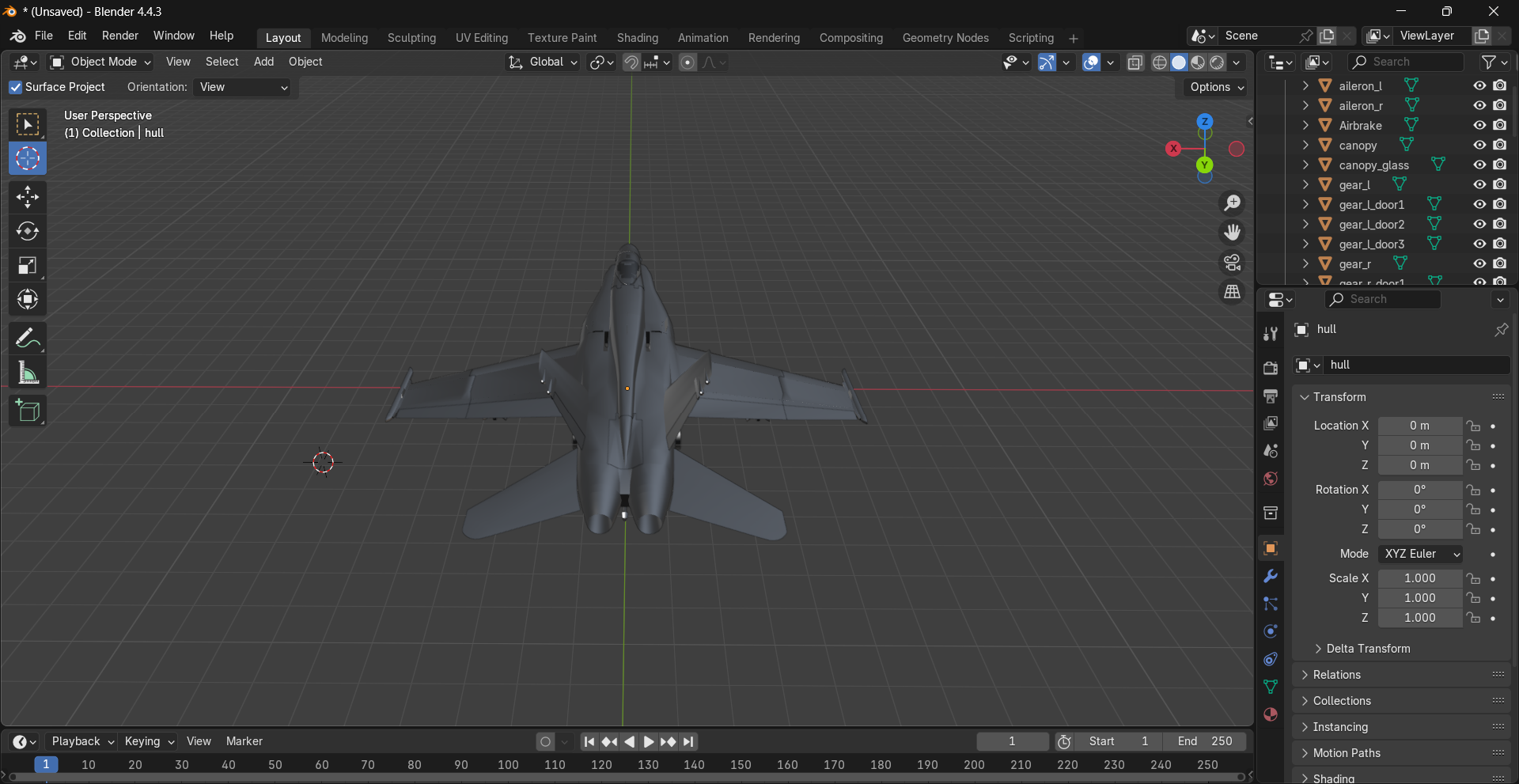This screenshot has width=1519, height=784.
Task: Toggle X-Ray mode
Action: [x=1135, y=62]
